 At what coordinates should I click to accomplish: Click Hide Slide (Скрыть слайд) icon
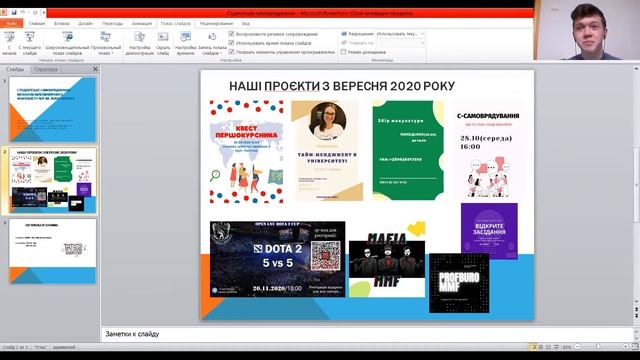tap(163, 38)
